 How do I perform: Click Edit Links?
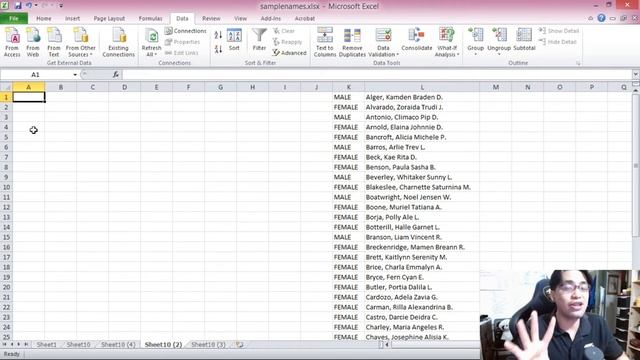coord(182,53)
